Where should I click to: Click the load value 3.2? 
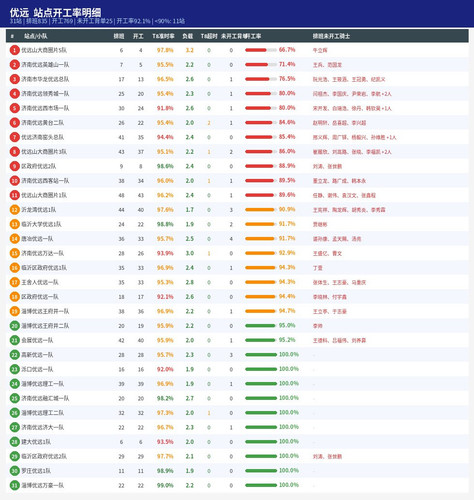[190, 50]
